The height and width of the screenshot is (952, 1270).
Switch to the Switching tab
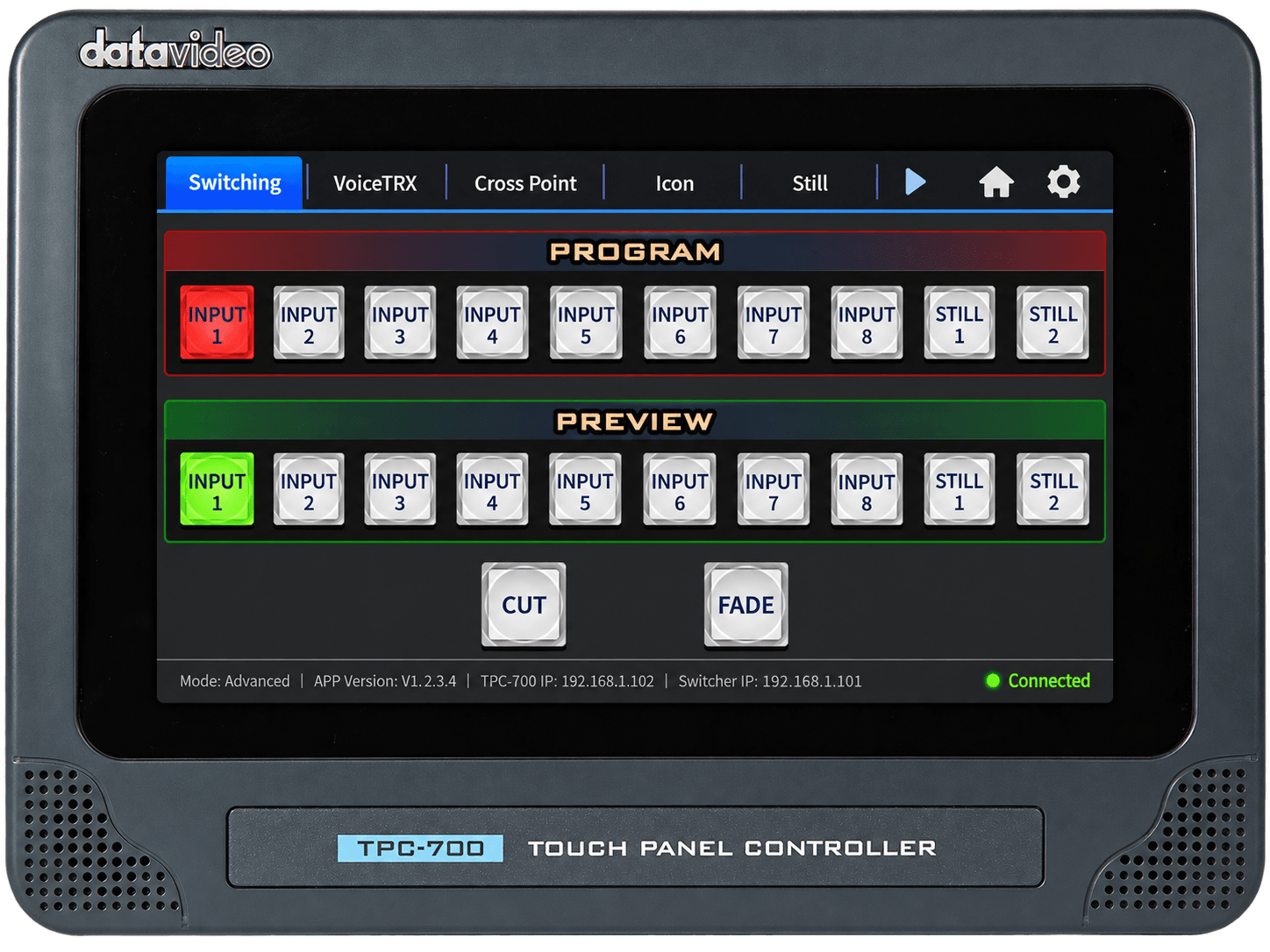[x=234, y=182]
